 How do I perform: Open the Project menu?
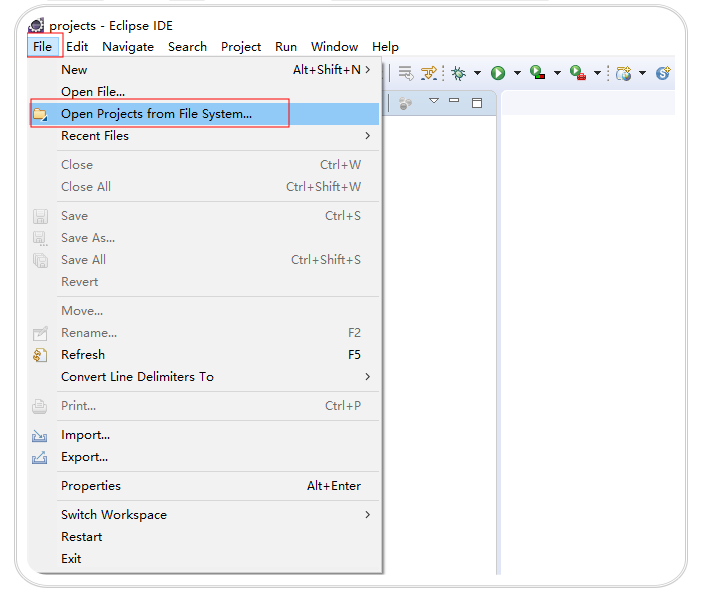point(241,47)
